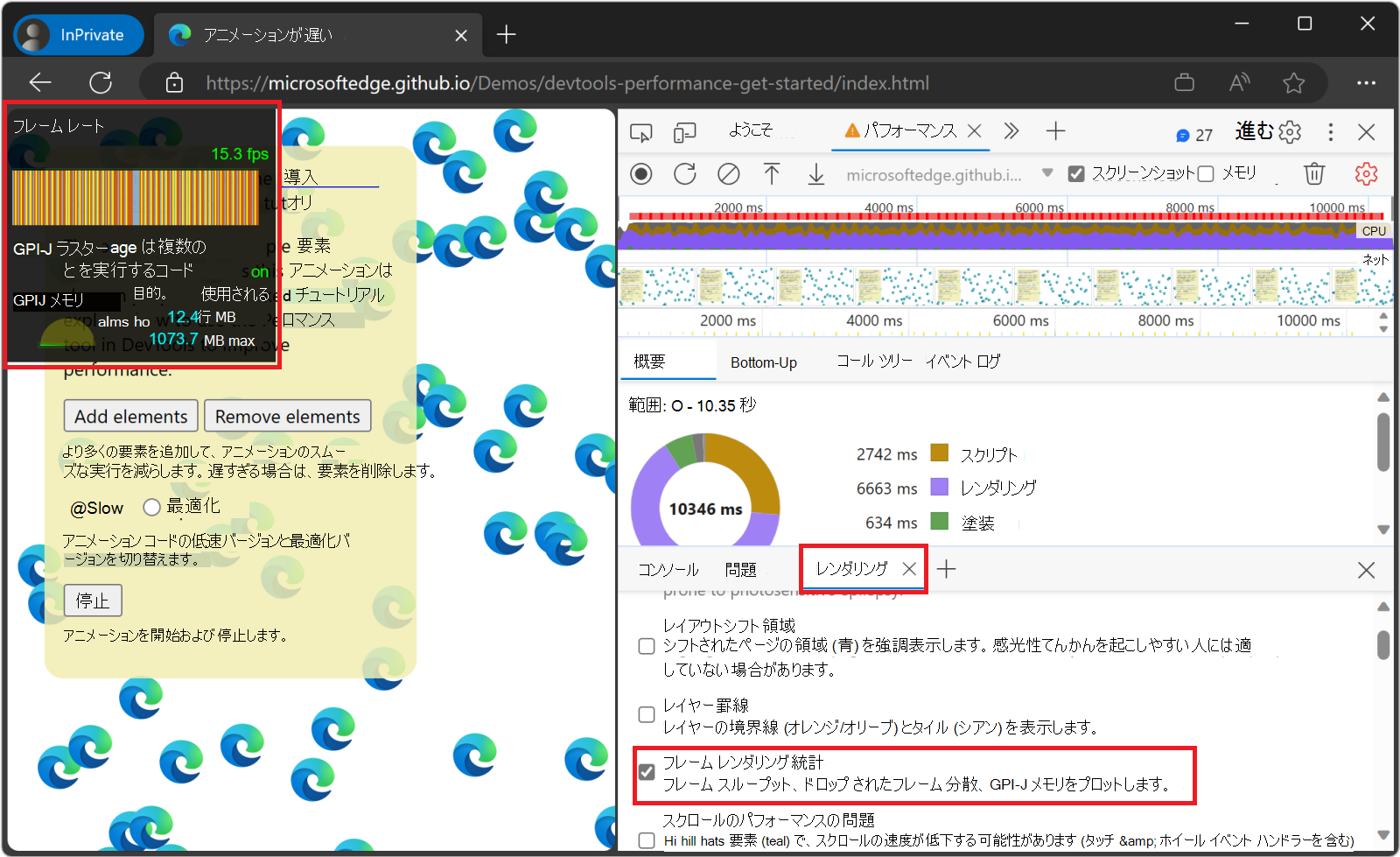1400x857 pixels.
Task: Add a tool to the drawer with plus
Action: [946, 569]
